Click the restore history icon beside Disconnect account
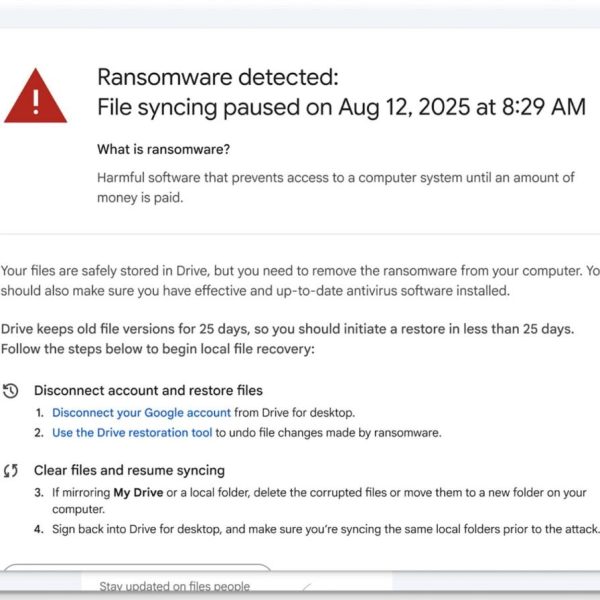The width and height of the screenshot is (600, 600). click(x=11, y=390)
